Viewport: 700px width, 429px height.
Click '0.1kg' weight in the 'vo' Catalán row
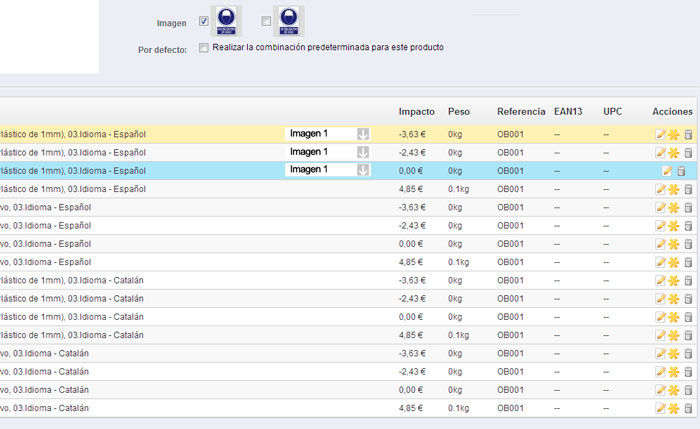458,408
